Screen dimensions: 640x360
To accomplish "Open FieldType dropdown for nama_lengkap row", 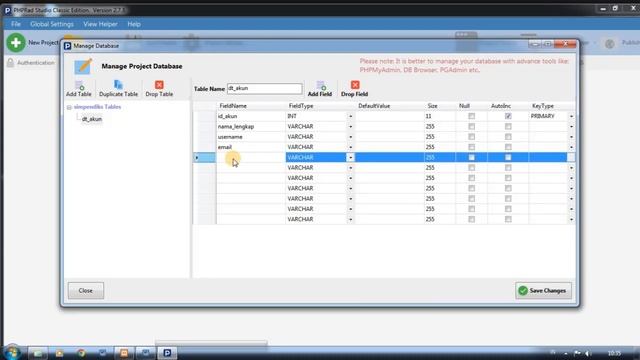I will (350, 127).
